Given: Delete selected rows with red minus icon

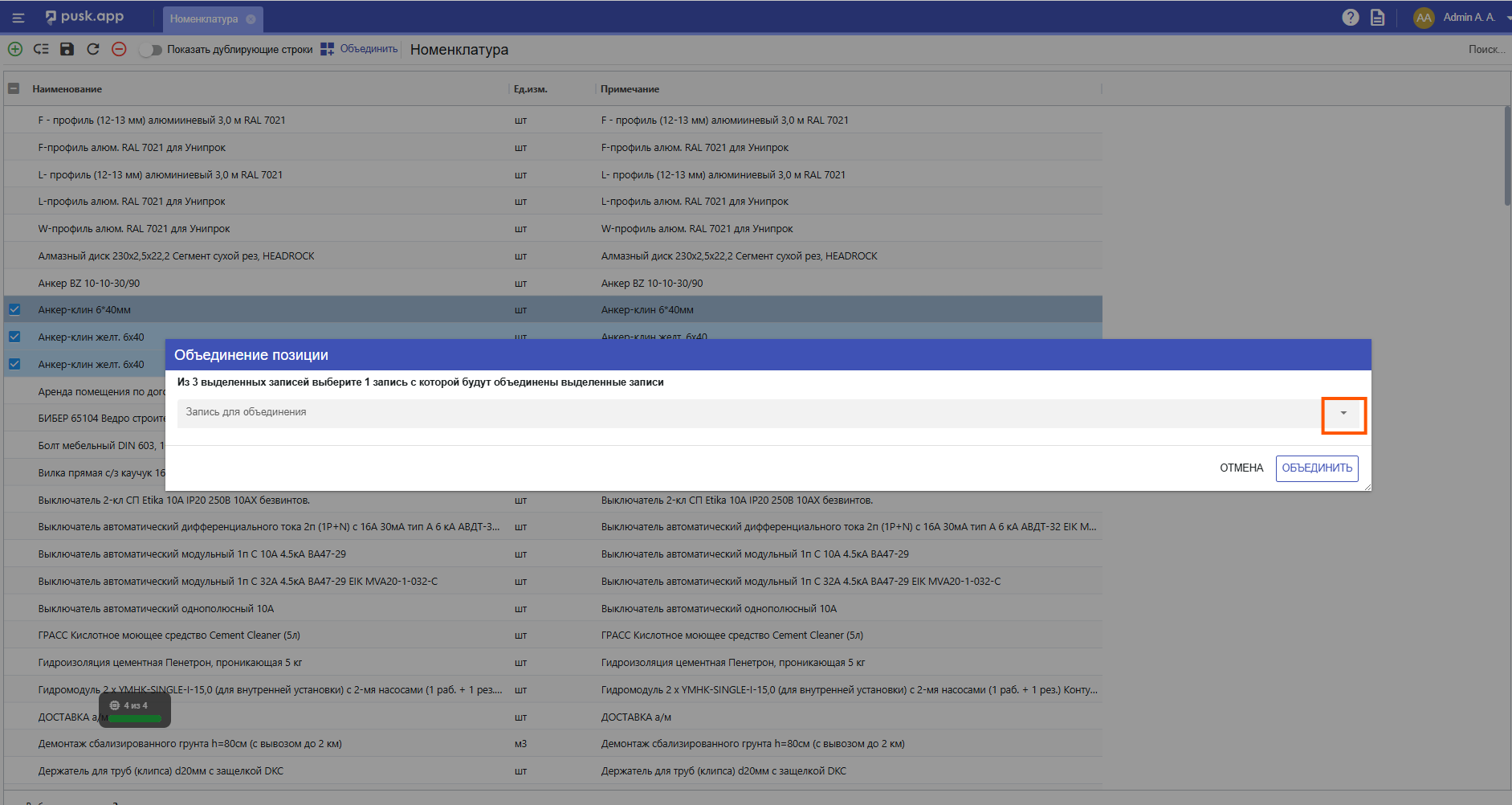Looking at the screenshot, I should 119,49.
